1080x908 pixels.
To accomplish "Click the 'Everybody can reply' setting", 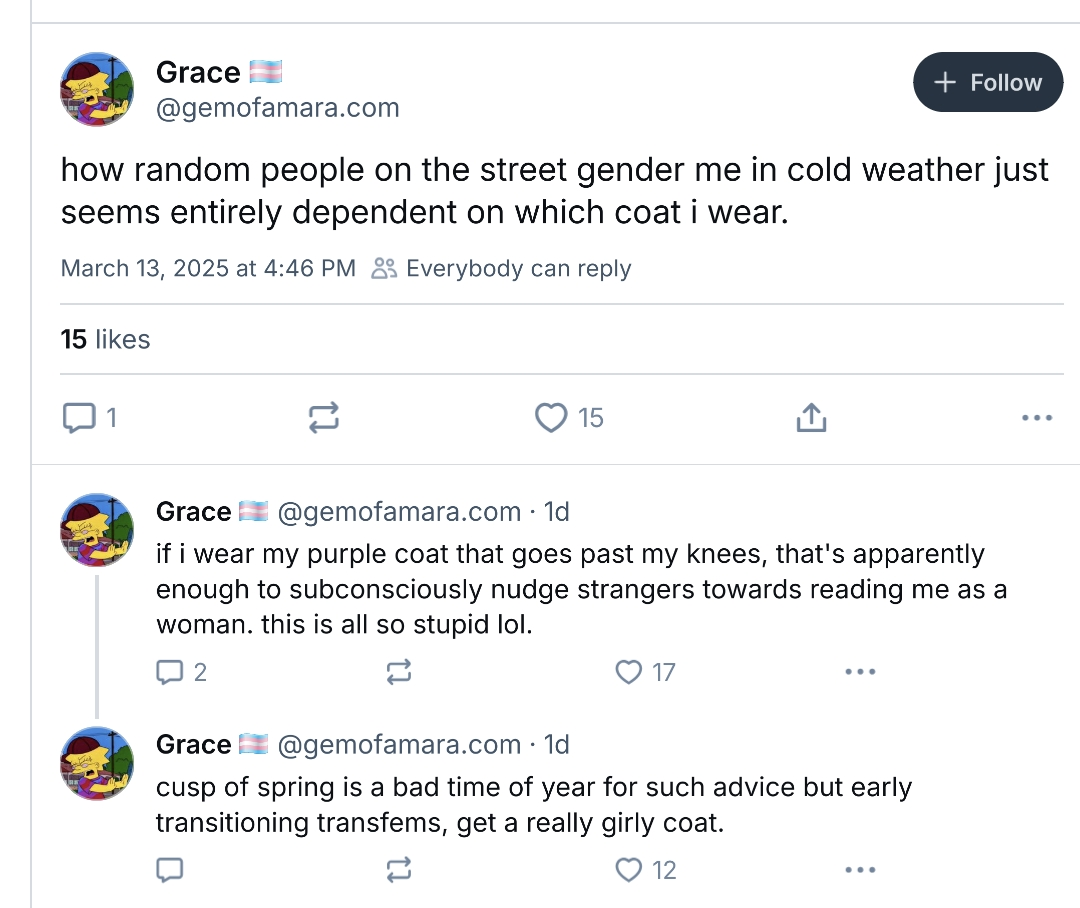I will pyautogui.click(x=503, y=269).
